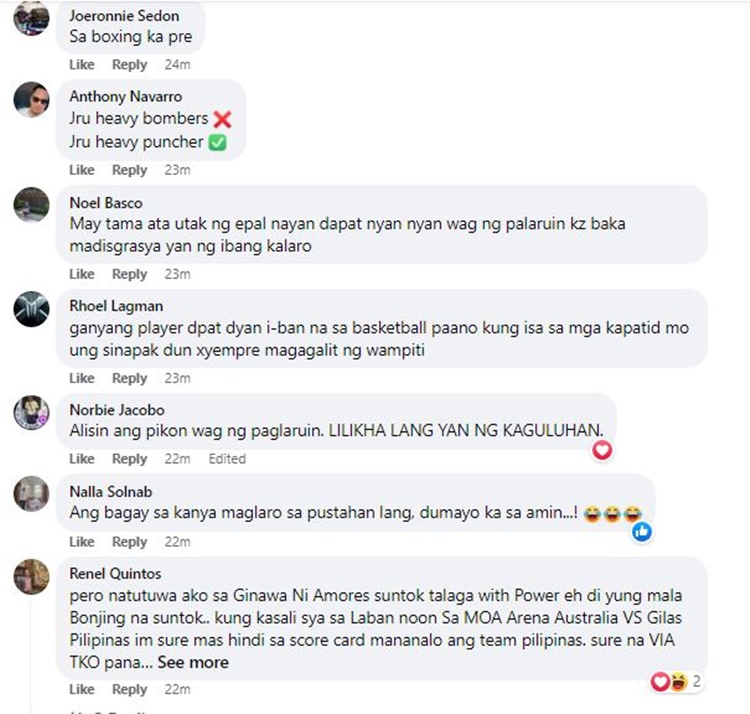Click thumbs-up reaction on Nalla Solnab's comment
Image resolution: width=750 pixels, height=714 pixels.
coord(641,531)
